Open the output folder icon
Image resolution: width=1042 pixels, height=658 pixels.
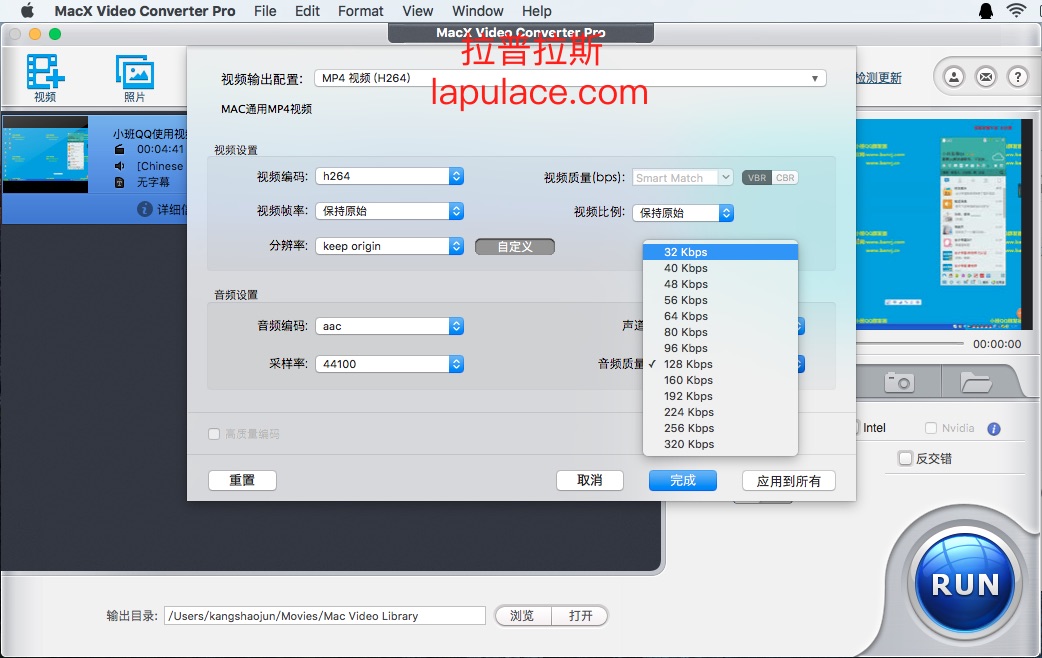point(976,382)
